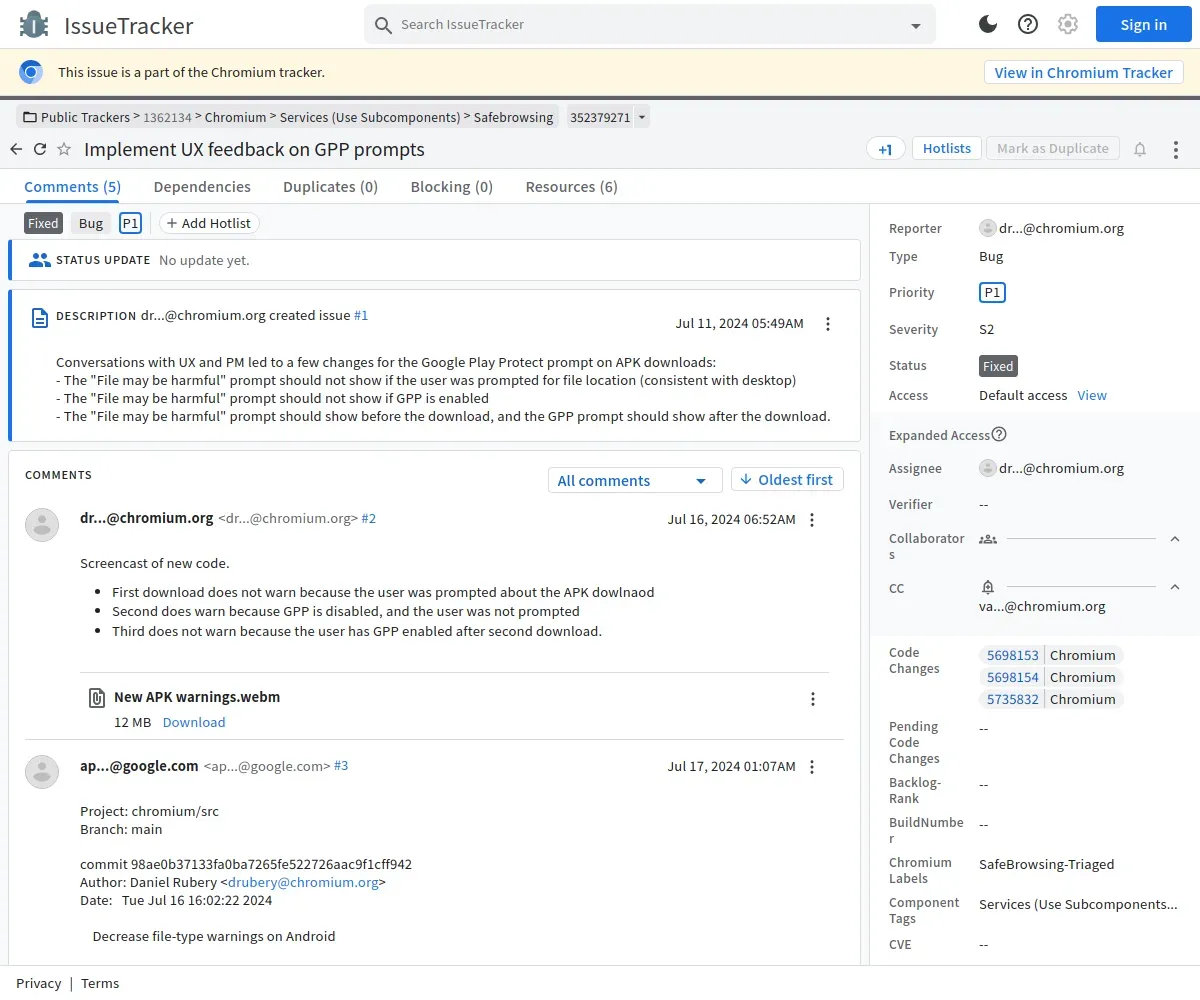The width and height of the screenshot is (1200, 1000).
Task: Open issue-level three-dot menu beside bell
Action: coord(1176,149)
